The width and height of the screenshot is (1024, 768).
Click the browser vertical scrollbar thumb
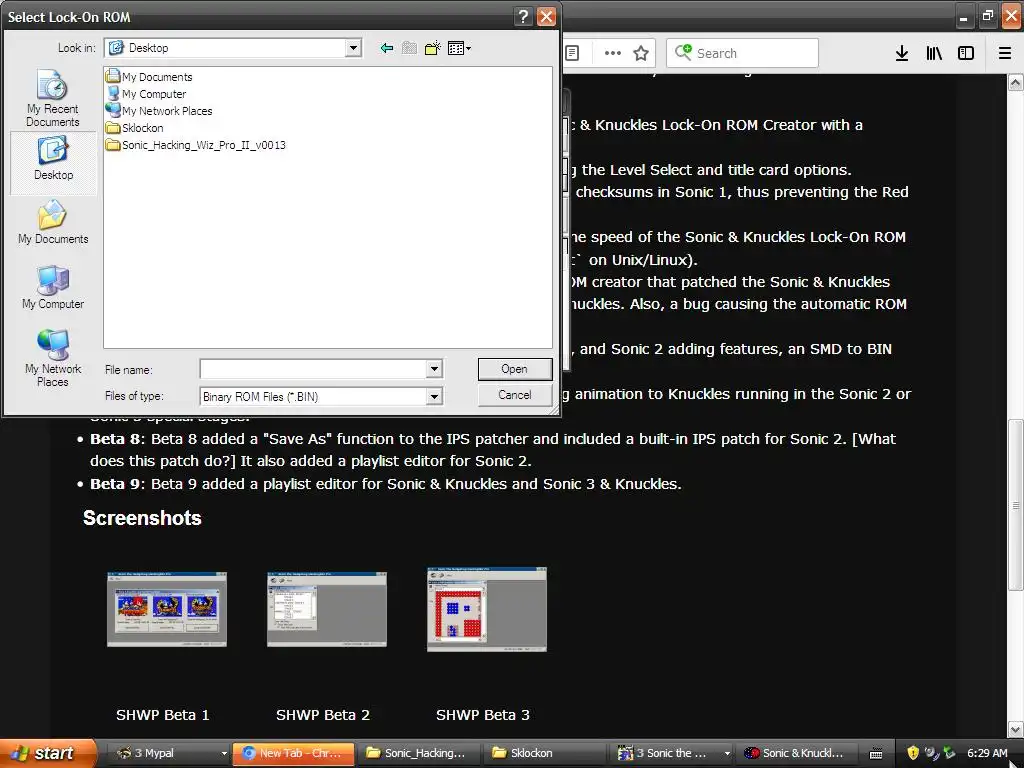1016,504
